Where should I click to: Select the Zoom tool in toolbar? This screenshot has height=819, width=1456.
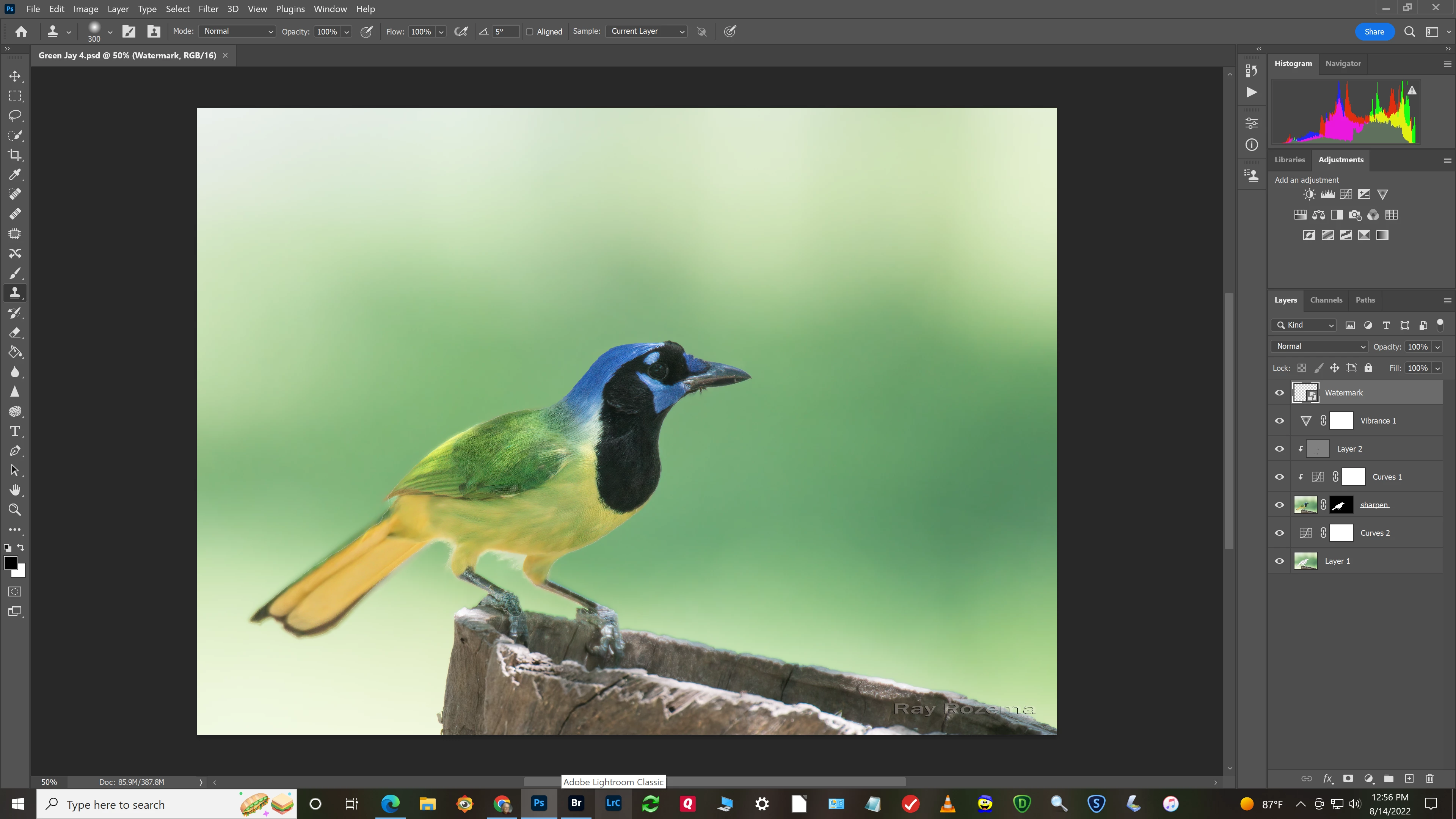click(x=15, y=510)
